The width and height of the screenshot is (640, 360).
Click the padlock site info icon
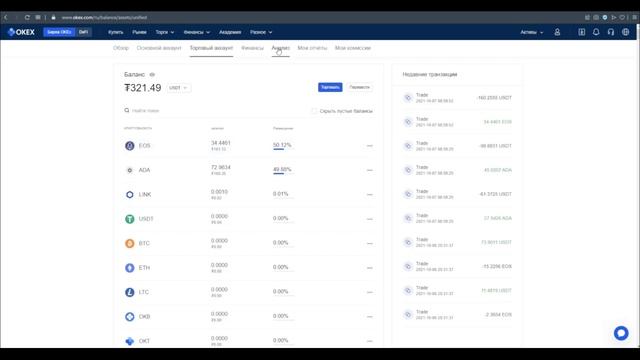(x=53, y=17)
